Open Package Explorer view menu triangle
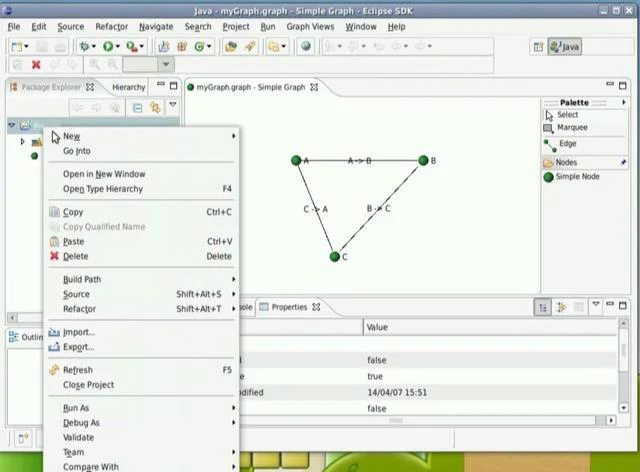This screenshot has height=472, width=640. click(x=173, y=105)
